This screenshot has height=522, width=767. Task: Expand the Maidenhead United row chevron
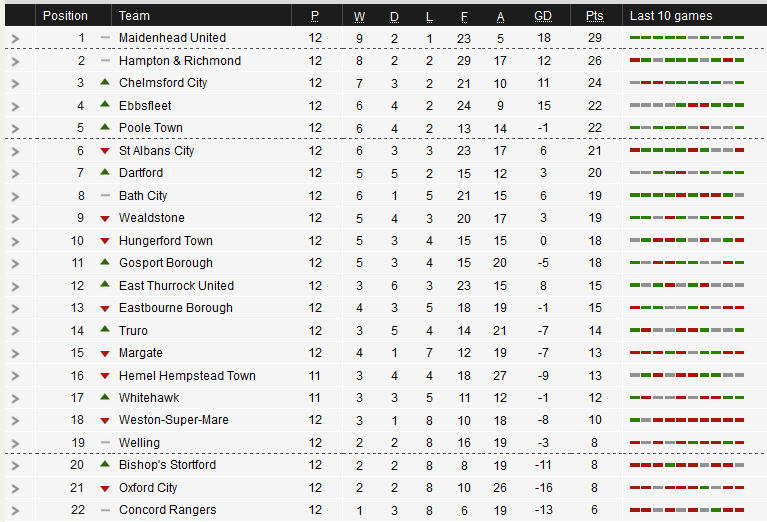click(x=16, y=39)
